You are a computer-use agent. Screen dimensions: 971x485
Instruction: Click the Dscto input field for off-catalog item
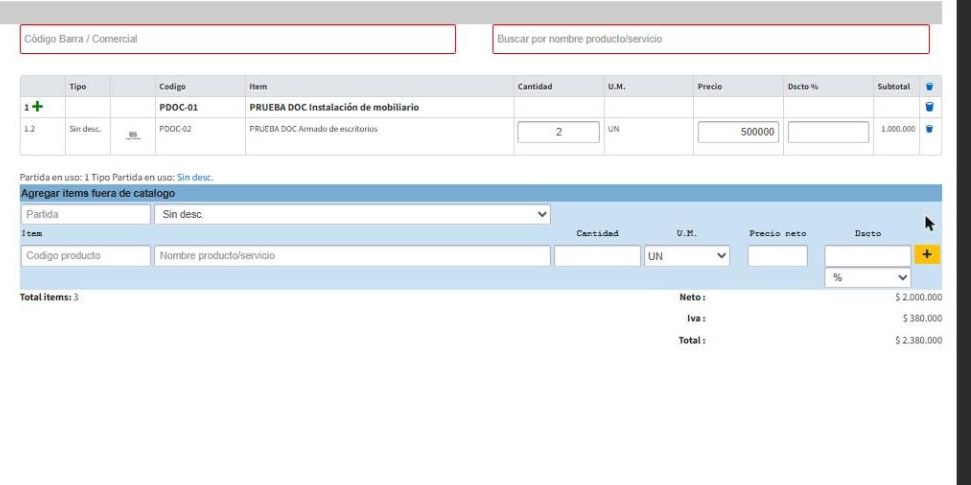tap(867, 256)
